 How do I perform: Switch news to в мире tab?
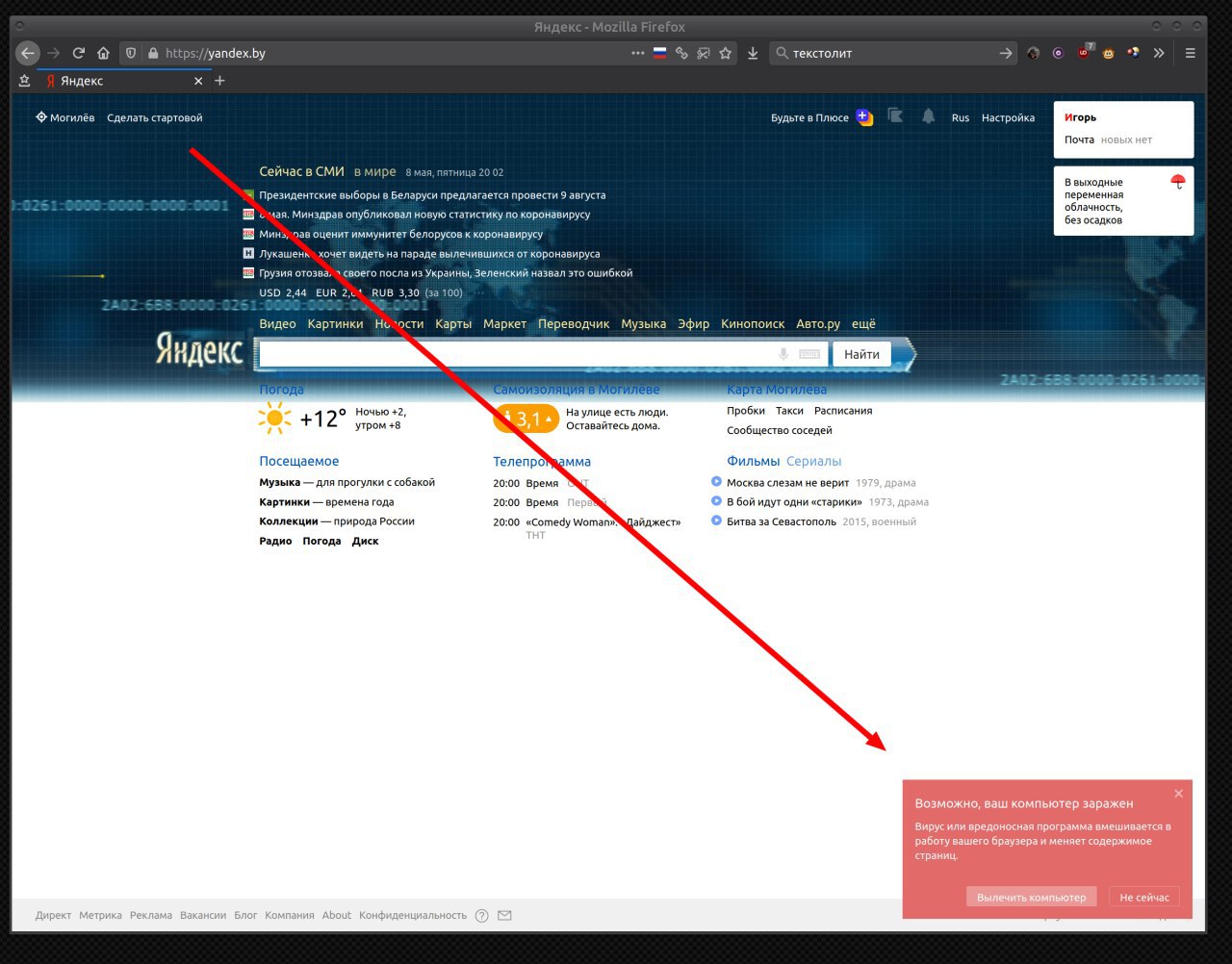[374, 171]
